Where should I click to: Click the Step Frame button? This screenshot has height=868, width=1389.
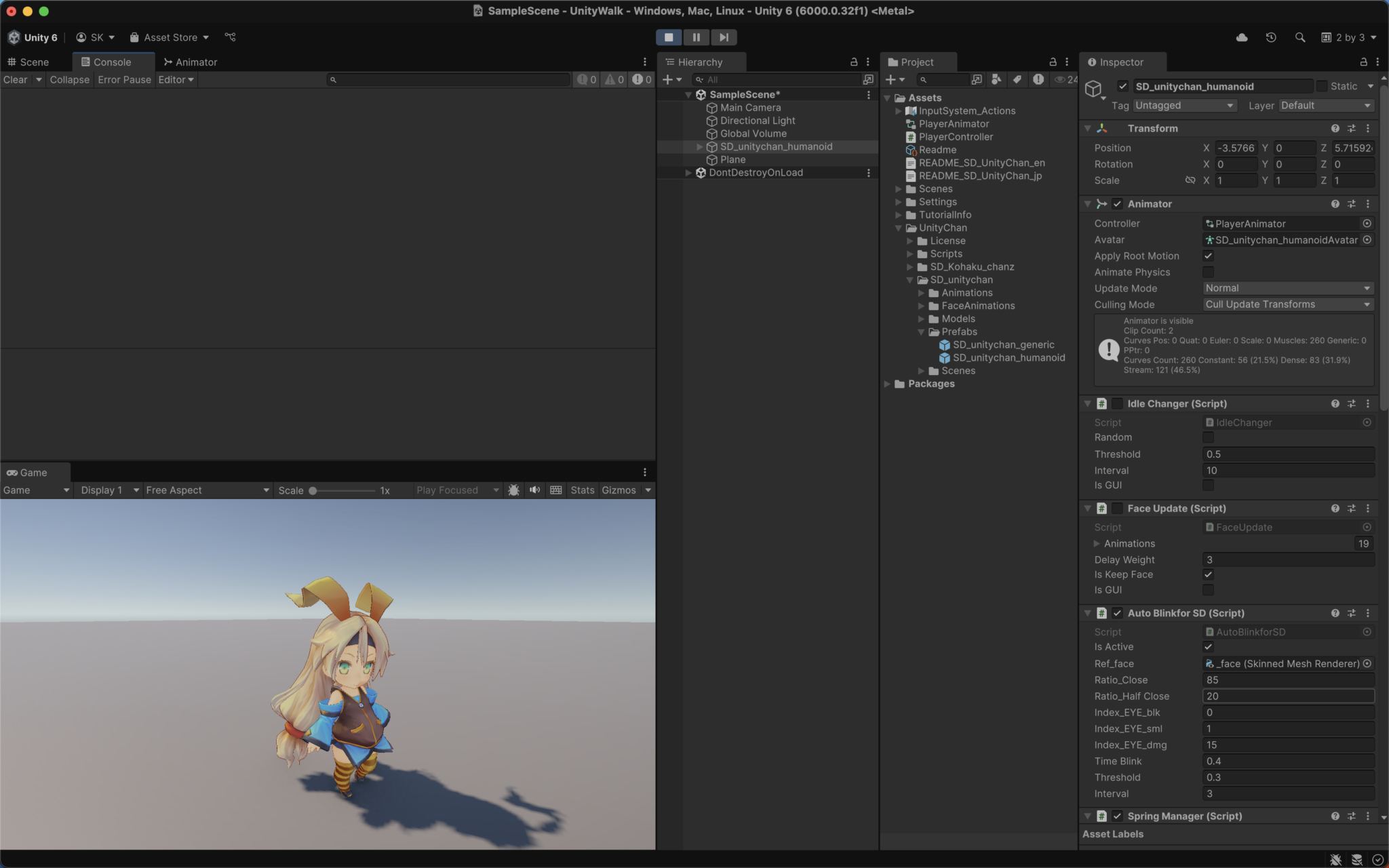point(723,37)
